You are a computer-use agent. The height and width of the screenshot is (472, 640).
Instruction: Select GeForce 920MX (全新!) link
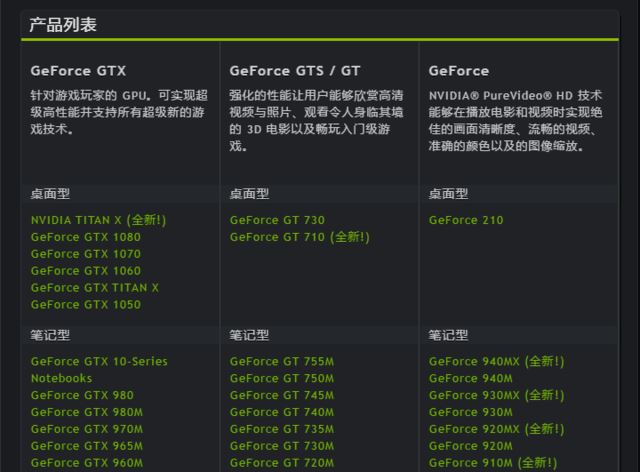coord(496,430)
